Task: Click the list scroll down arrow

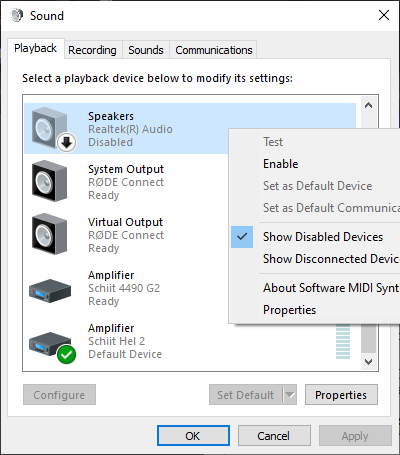Action: point(368,362)
